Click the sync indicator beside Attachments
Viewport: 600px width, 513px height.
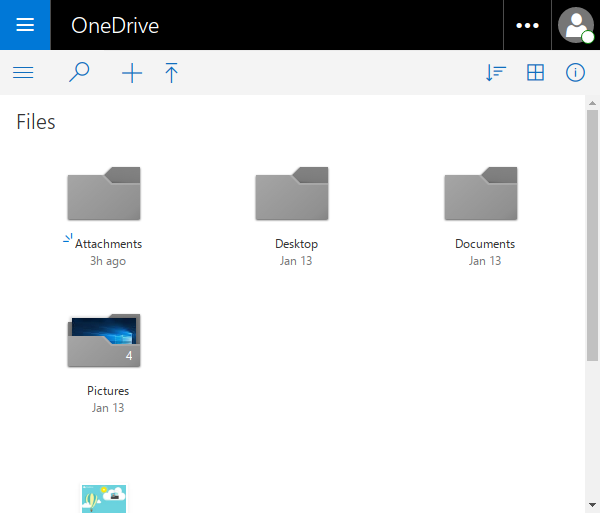point(68,238)
